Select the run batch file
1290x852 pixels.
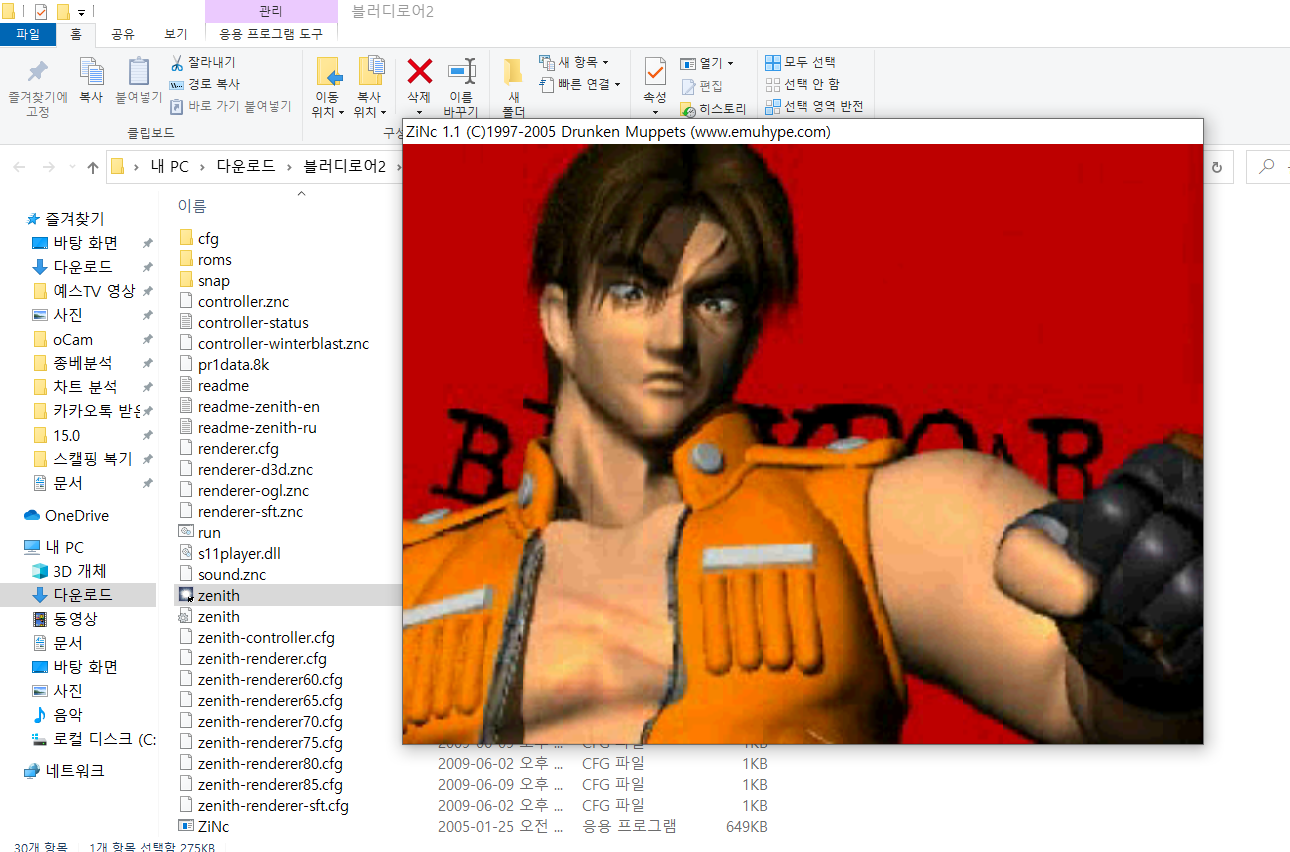click(x=209, y=532)
